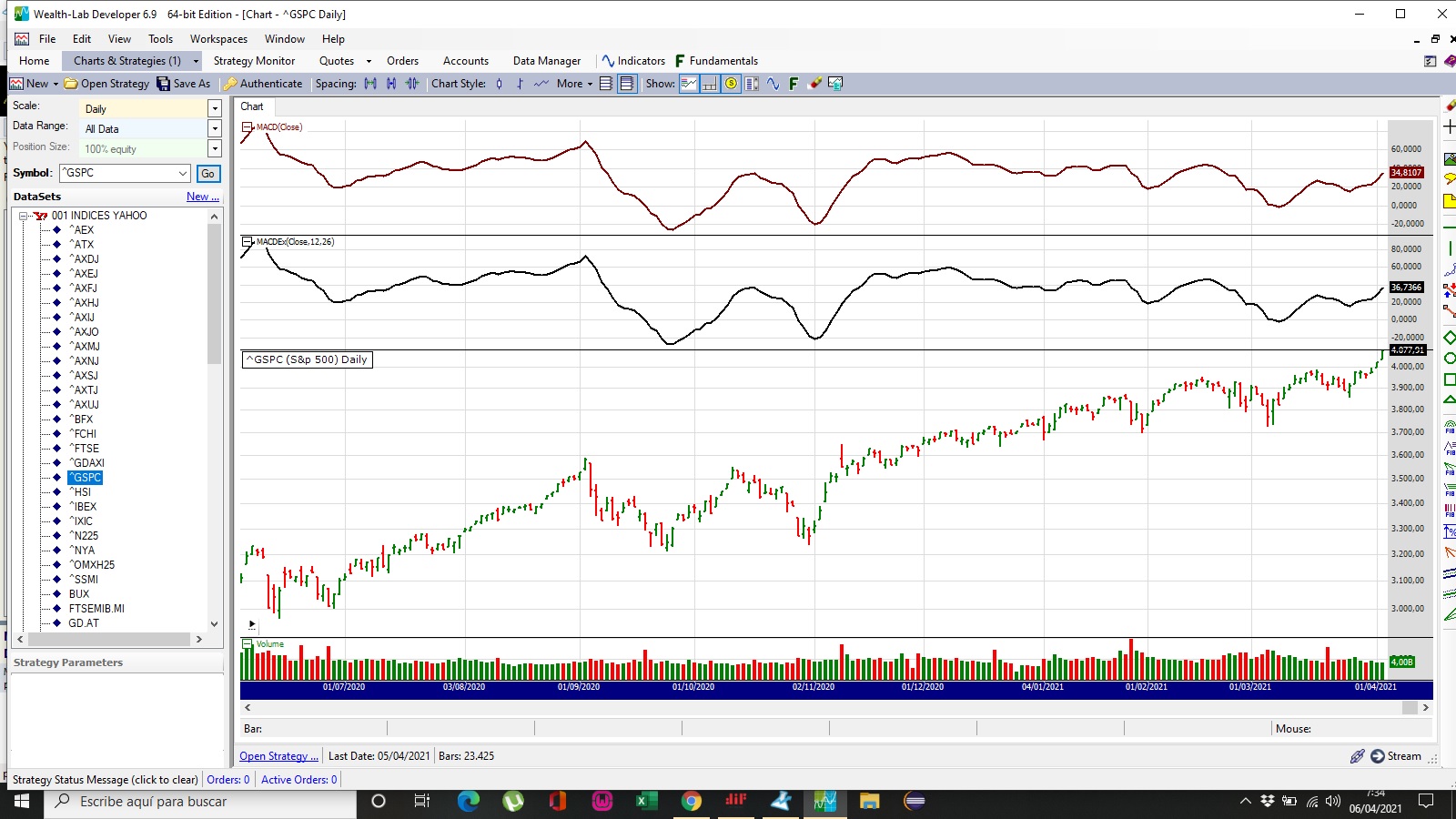Image resolution: width=1456 pixels, height=819 pixels.
Task: Open the More chart styles dropdown
Action: click(x=574, y=84)
